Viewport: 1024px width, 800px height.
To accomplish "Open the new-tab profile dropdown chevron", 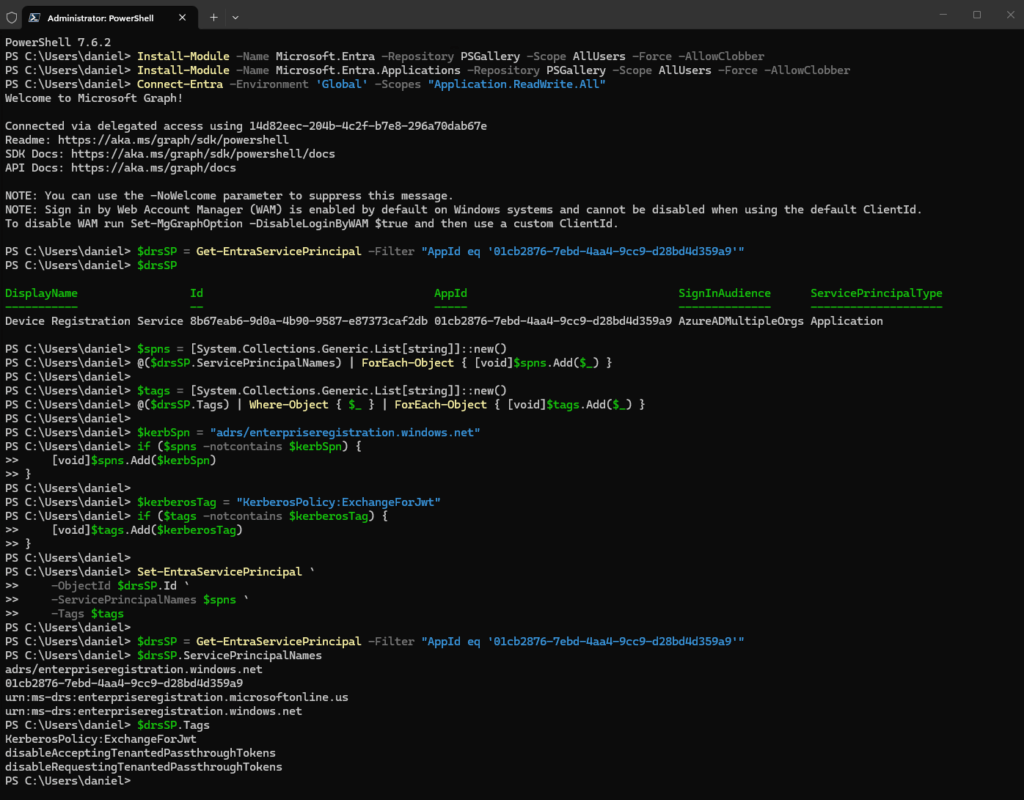I will tap(235, 18).
